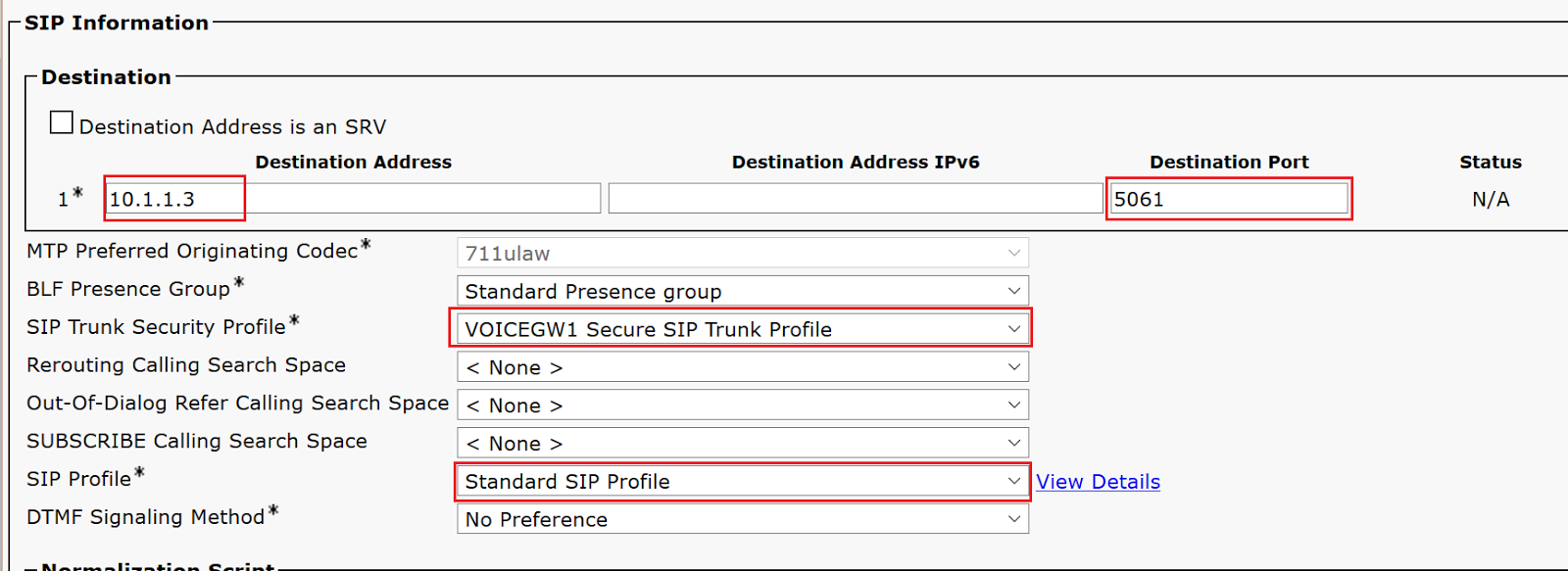This screenshot has width=1568, height=571.
Task: Click the Destination group heading
Action: 106,76
